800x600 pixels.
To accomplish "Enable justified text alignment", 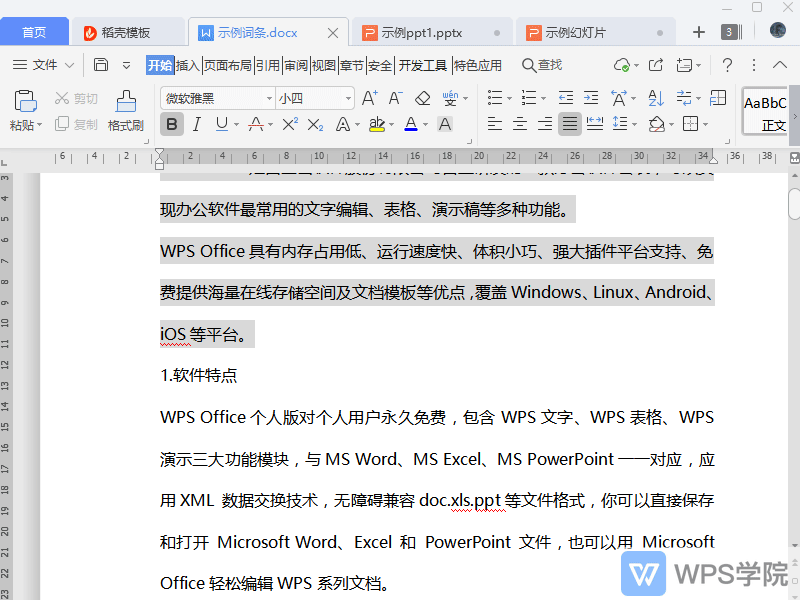I will coord(570,125).
